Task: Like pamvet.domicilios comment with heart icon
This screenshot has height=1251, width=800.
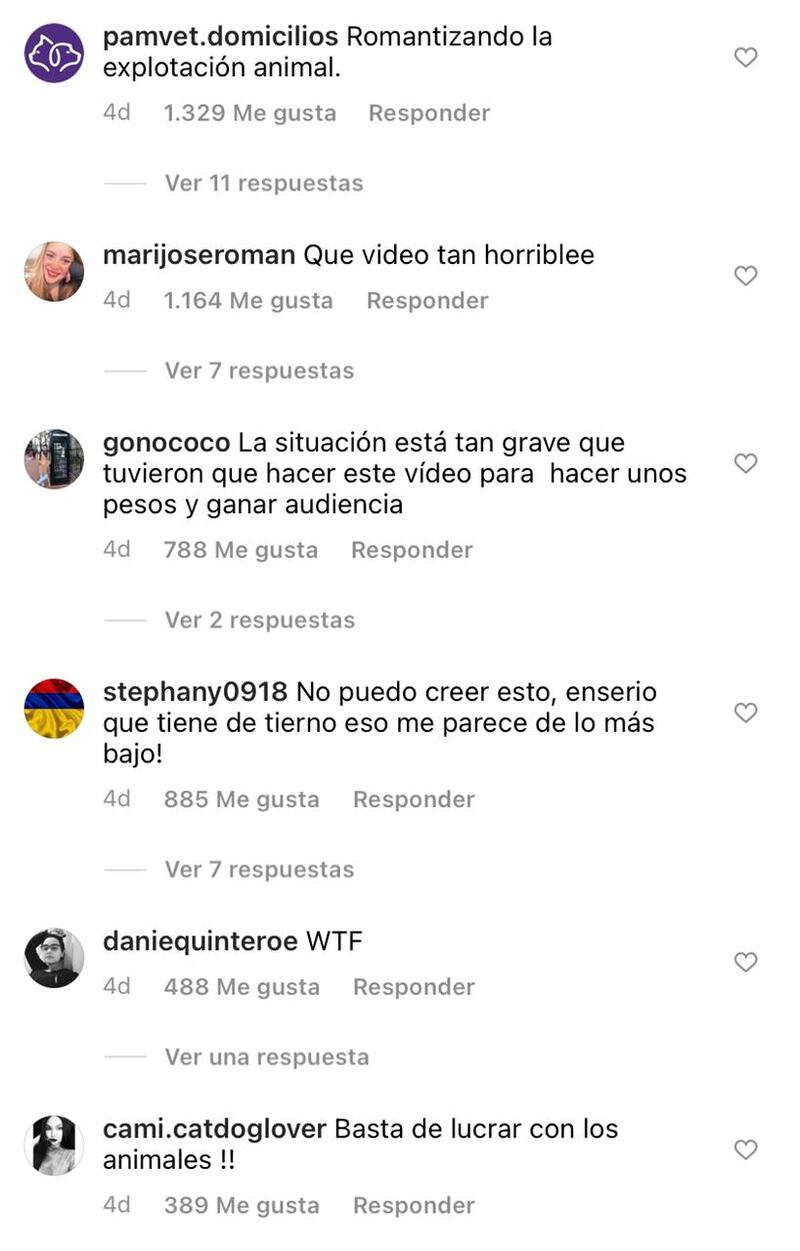Action: pyautogui.click(x=746, y=57)
